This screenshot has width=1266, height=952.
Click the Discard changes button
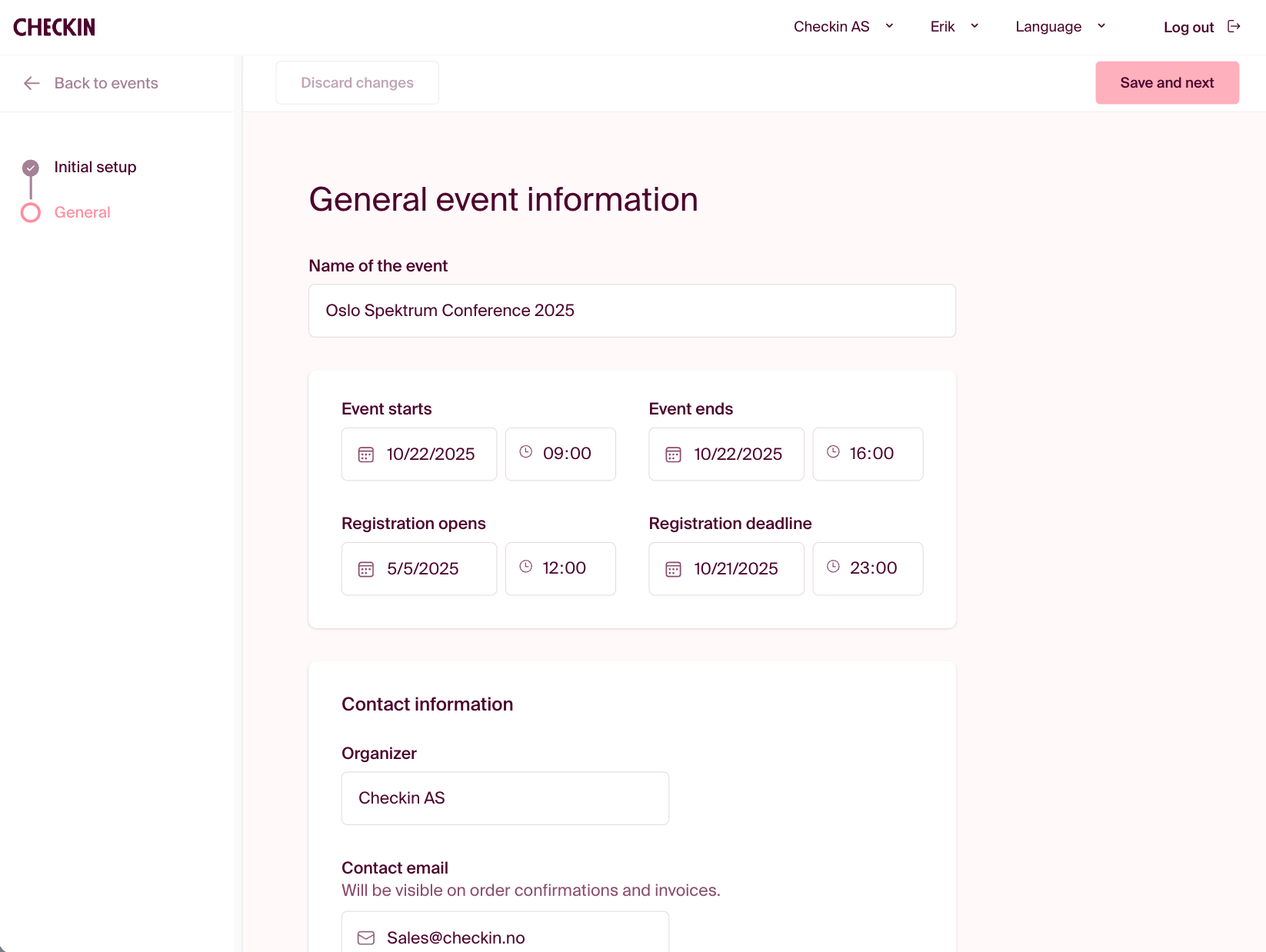[x=357, y=83]
